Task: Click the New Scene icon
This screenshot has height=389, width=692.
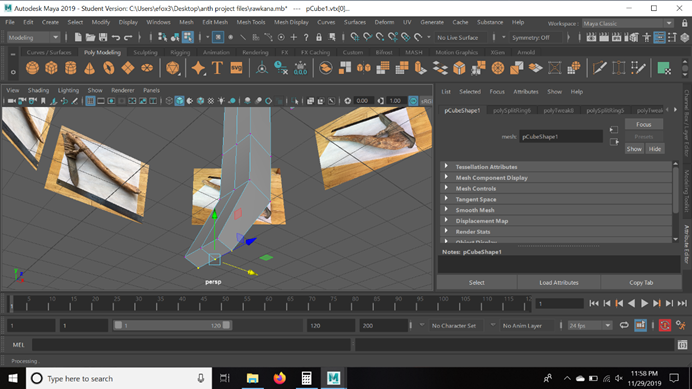Action: pos(78,38)
